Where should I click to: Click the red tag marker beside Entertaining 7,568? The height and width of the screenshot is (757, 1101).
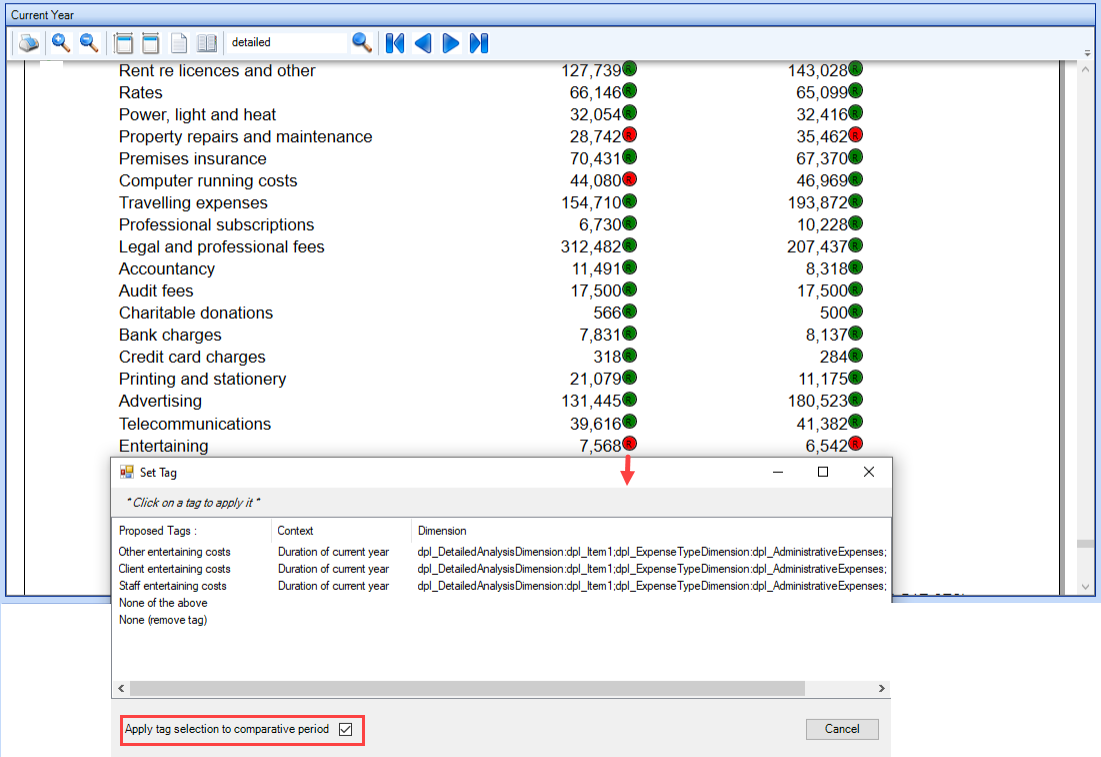point(629,443)
